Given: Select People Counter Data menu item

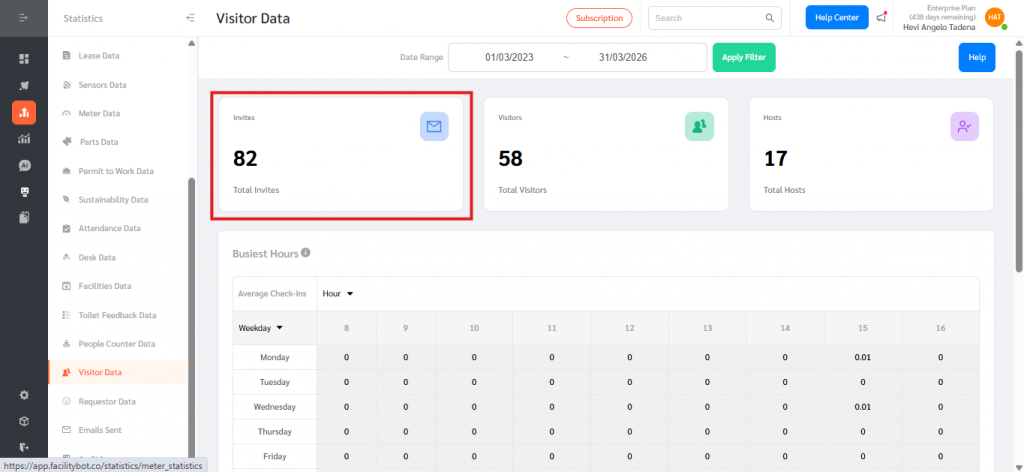Looking at the screenshot, I should (x=117, y=344).
